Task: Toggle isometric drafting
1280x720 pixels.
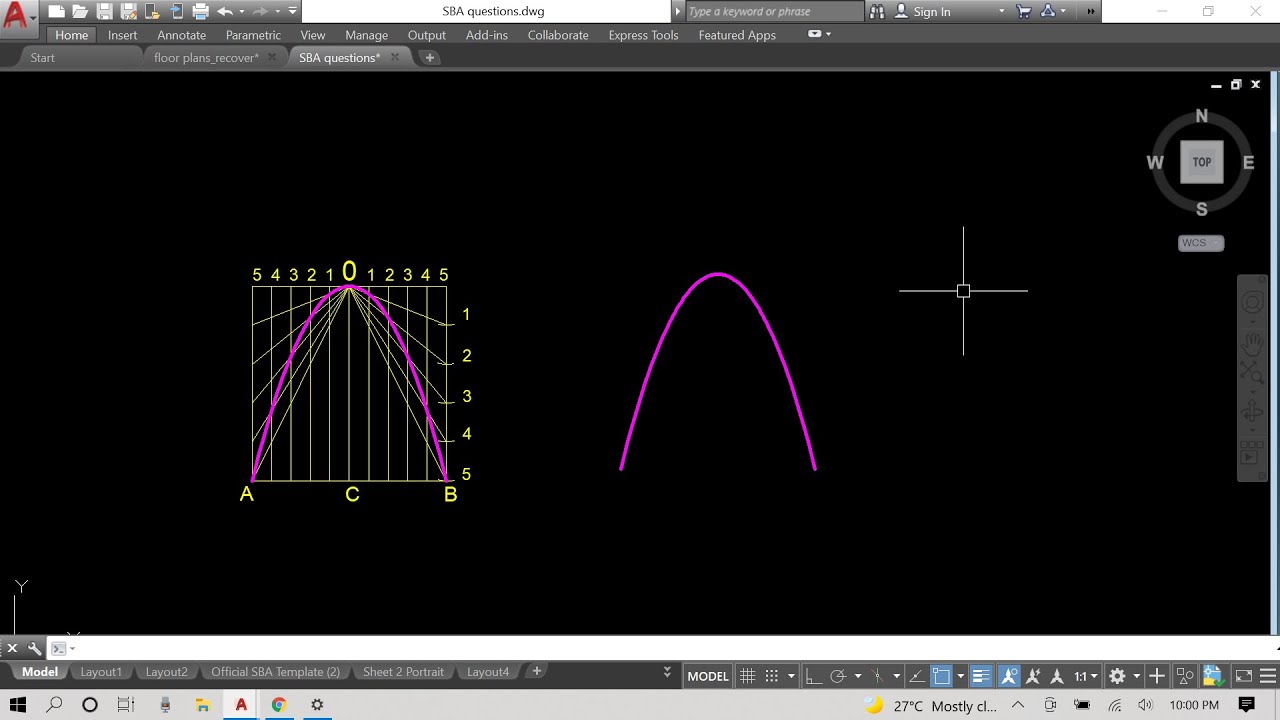Action: (877, 676)
